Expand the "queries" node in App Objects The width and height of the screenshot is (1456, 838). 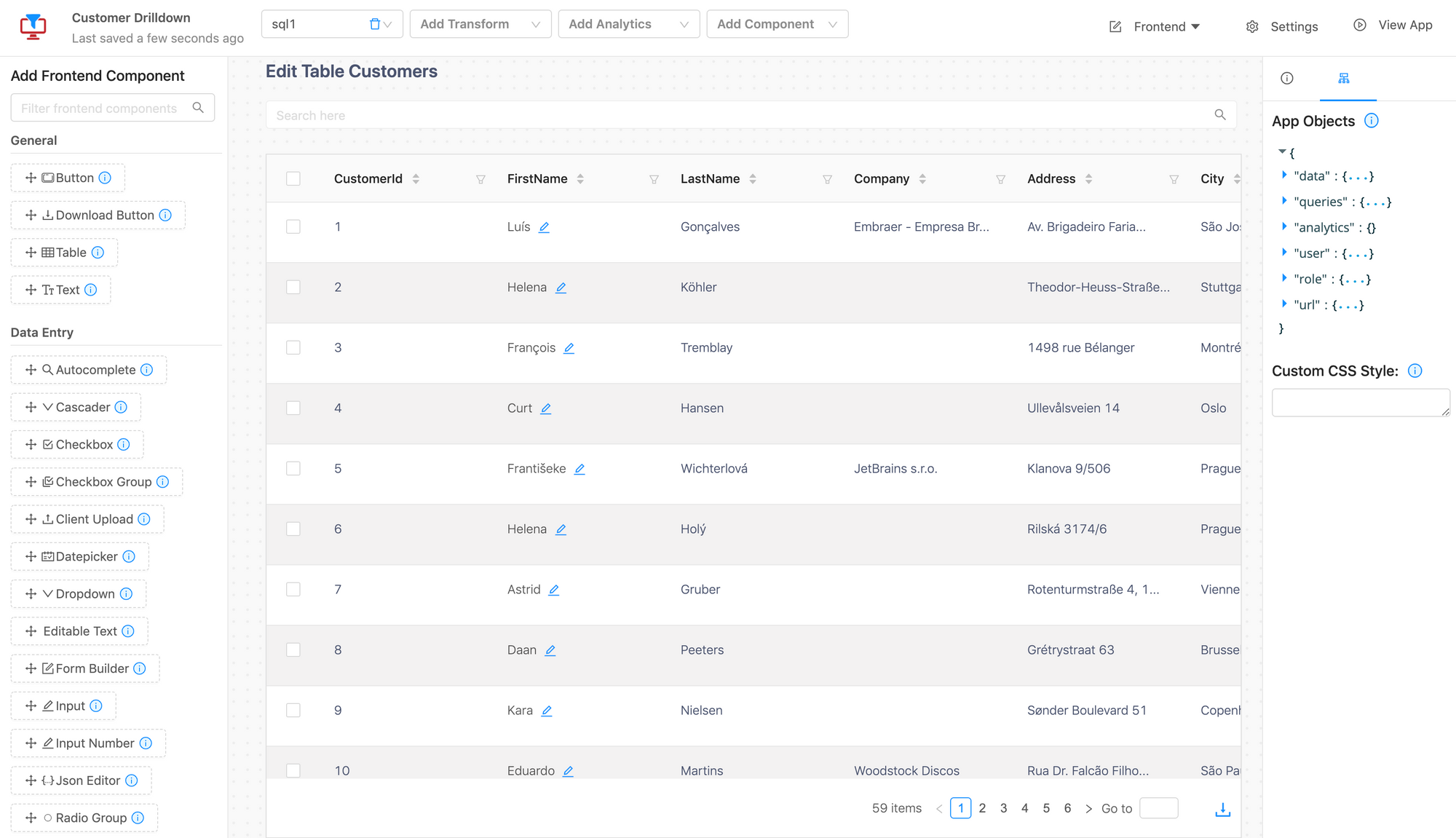point(1284,201)
